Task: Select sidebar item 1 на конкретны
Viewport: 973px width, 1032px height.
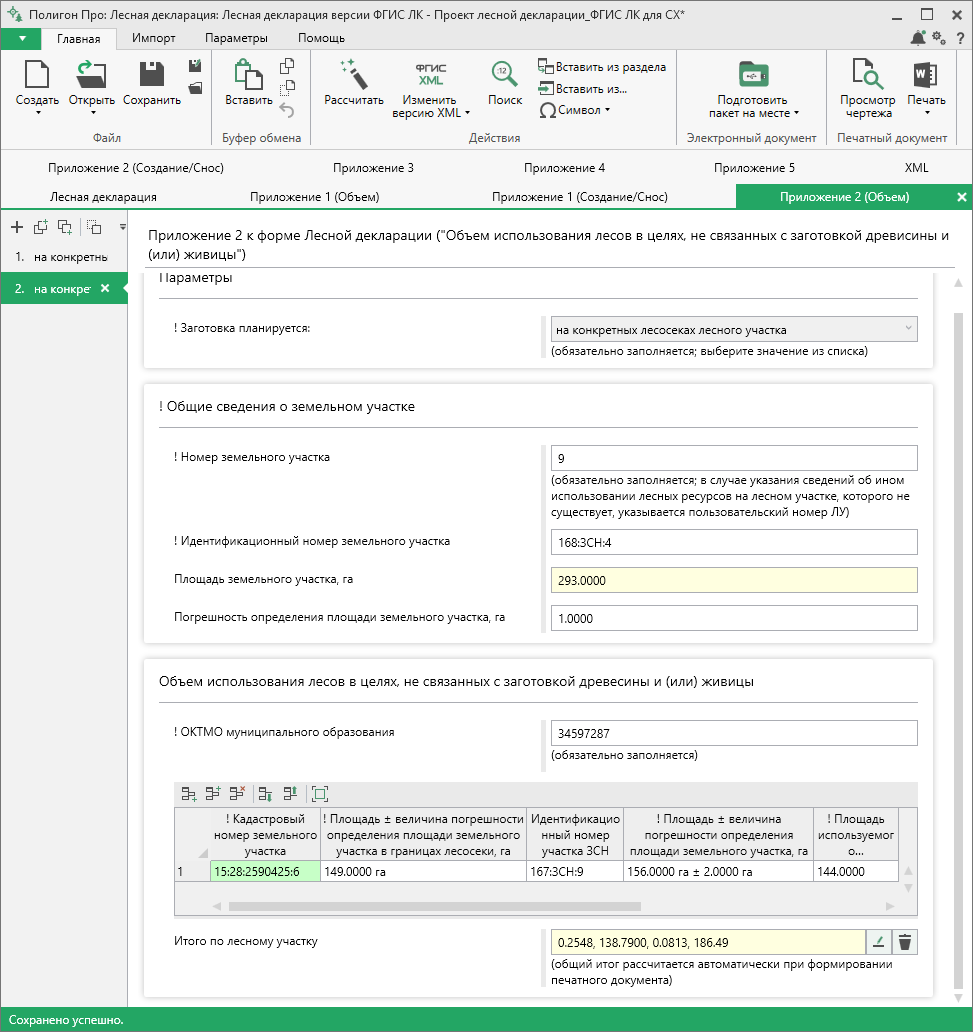Action: 64,257
